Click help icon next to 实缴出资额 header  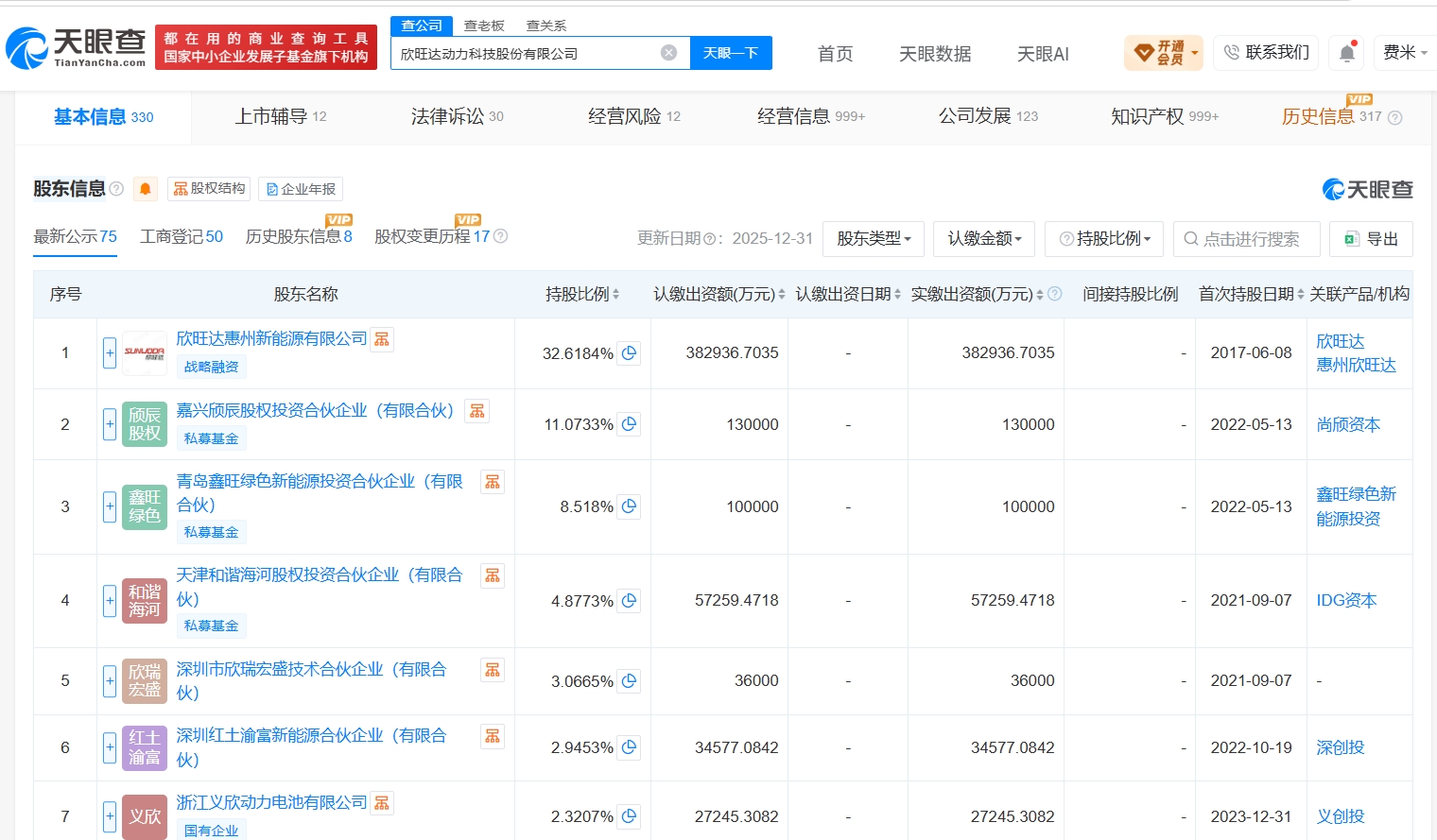[1055, 294]
